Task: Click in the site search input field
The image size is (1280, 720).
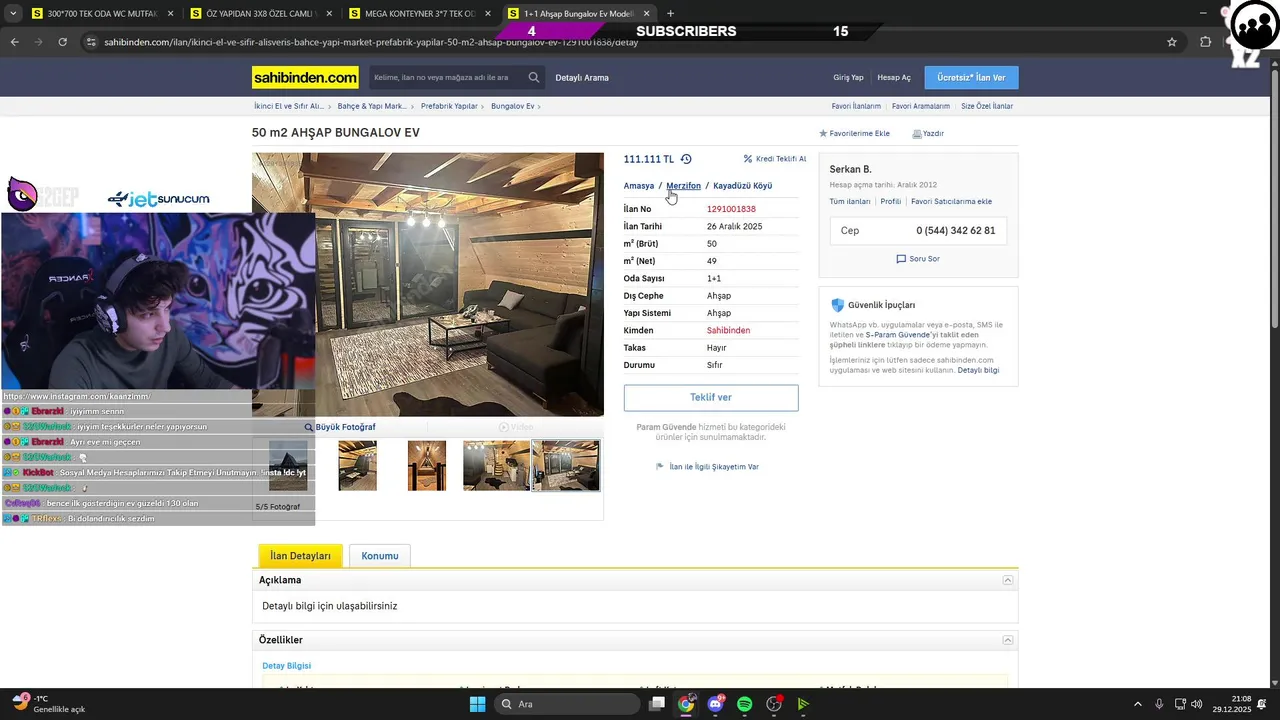Action: (445, 77)
